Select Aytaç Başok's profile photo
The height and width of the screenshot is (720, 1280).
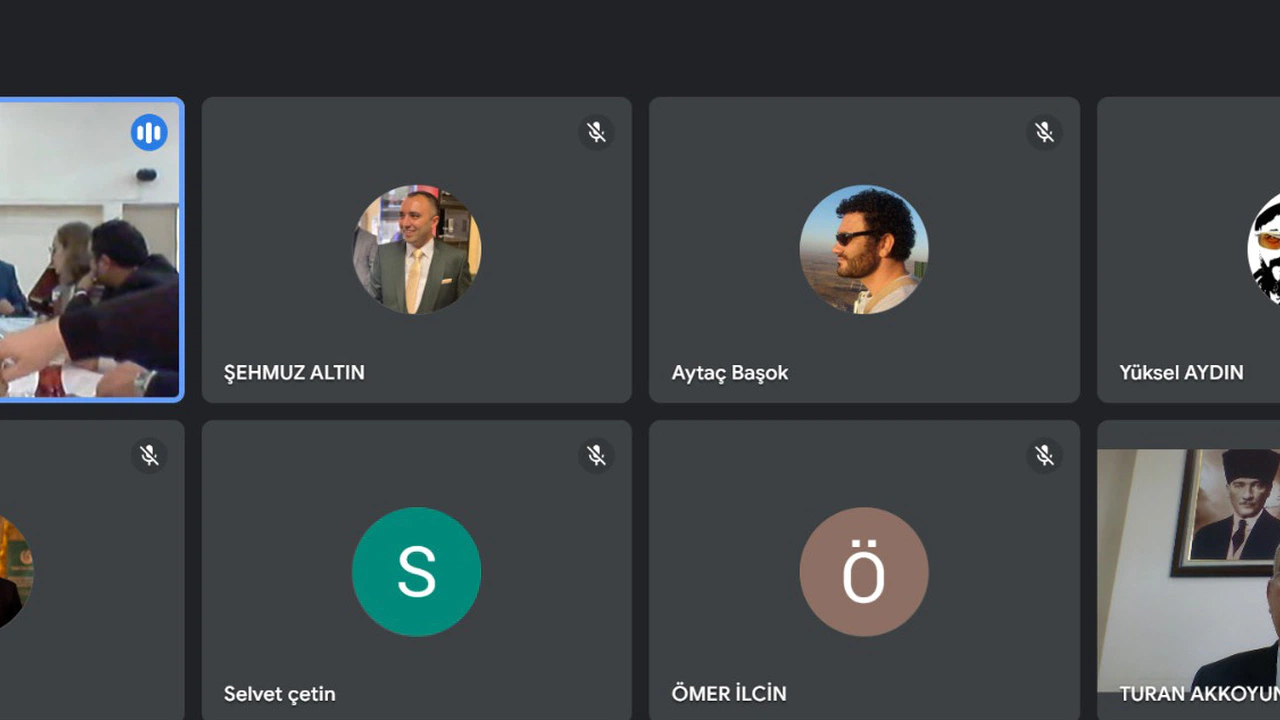tap(864, 249)
